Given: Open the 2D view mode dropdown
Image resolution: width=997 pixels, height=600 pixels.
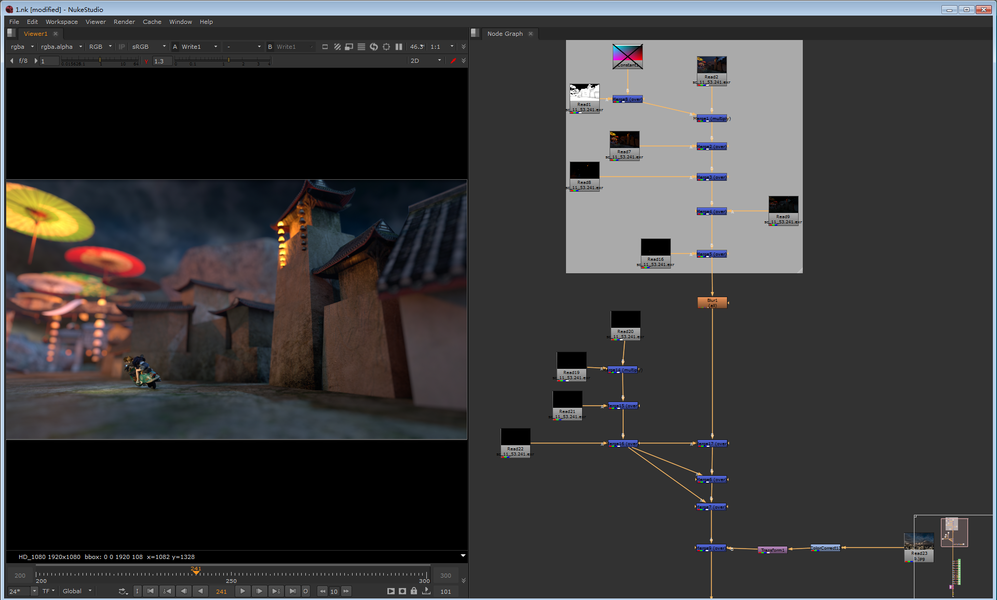Looking at the screenshot, I should 425,60.
